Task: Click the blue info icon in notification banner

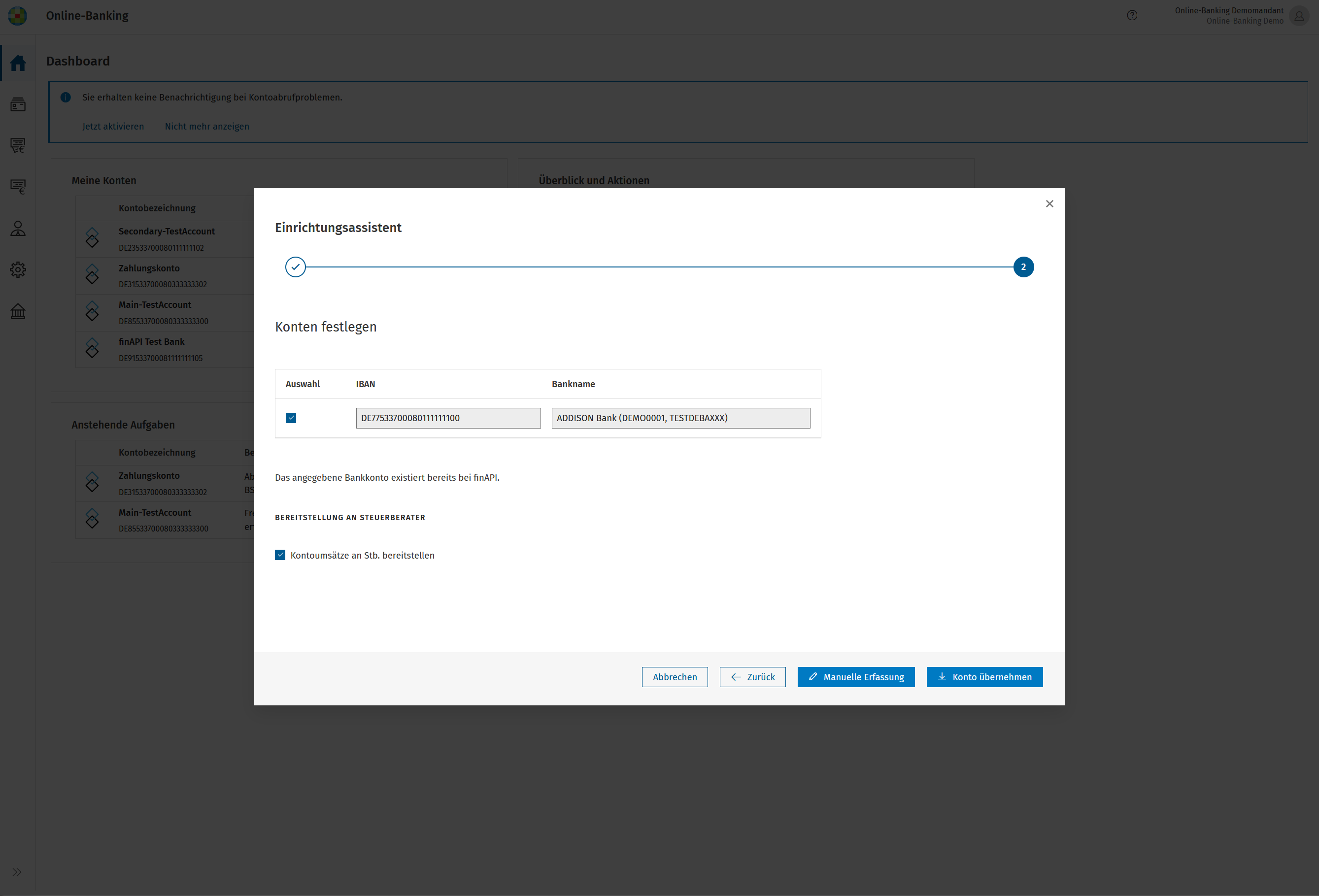Action: (66, 97)
